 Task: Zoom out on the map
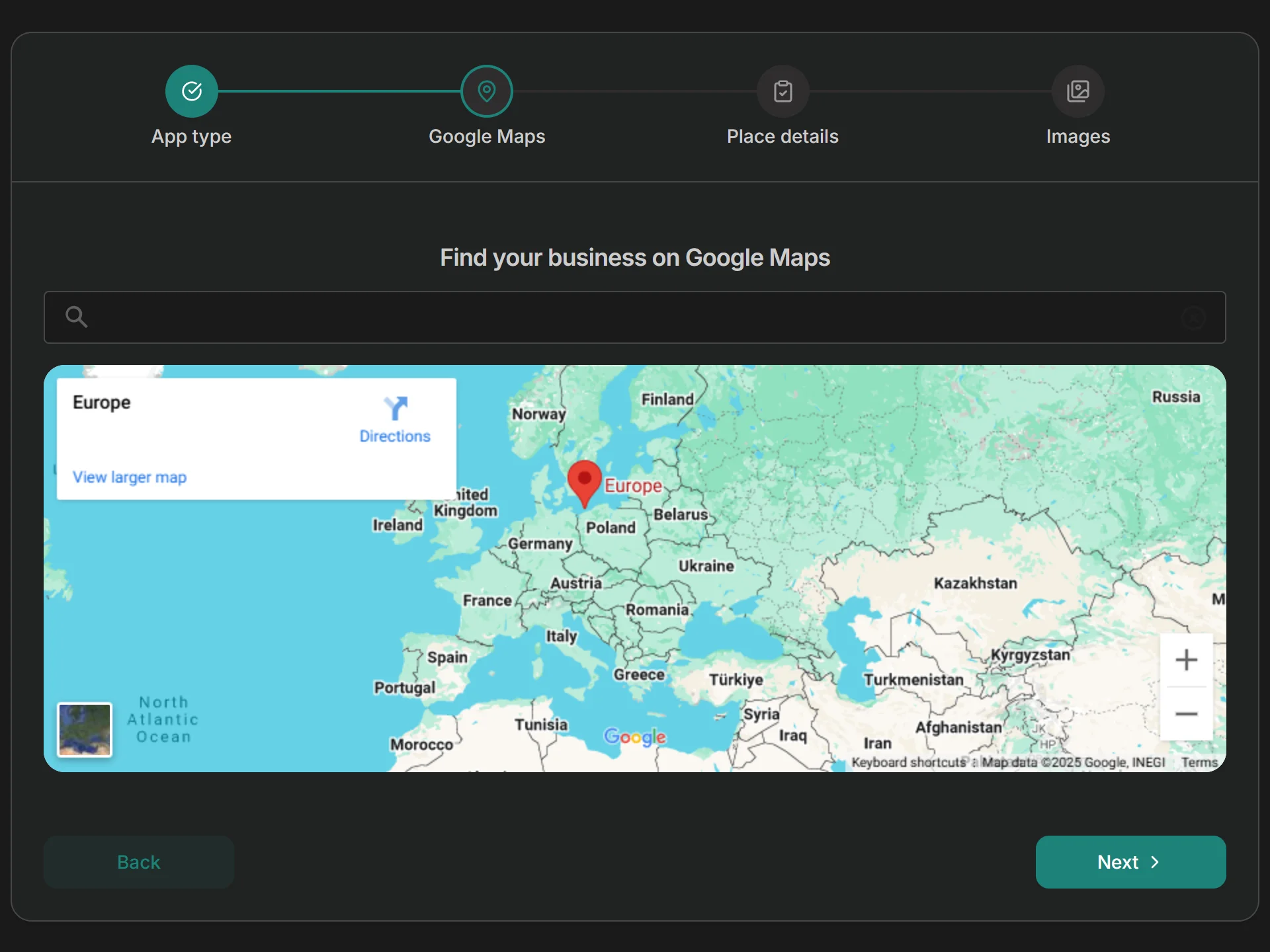[x=1187, y=714]
